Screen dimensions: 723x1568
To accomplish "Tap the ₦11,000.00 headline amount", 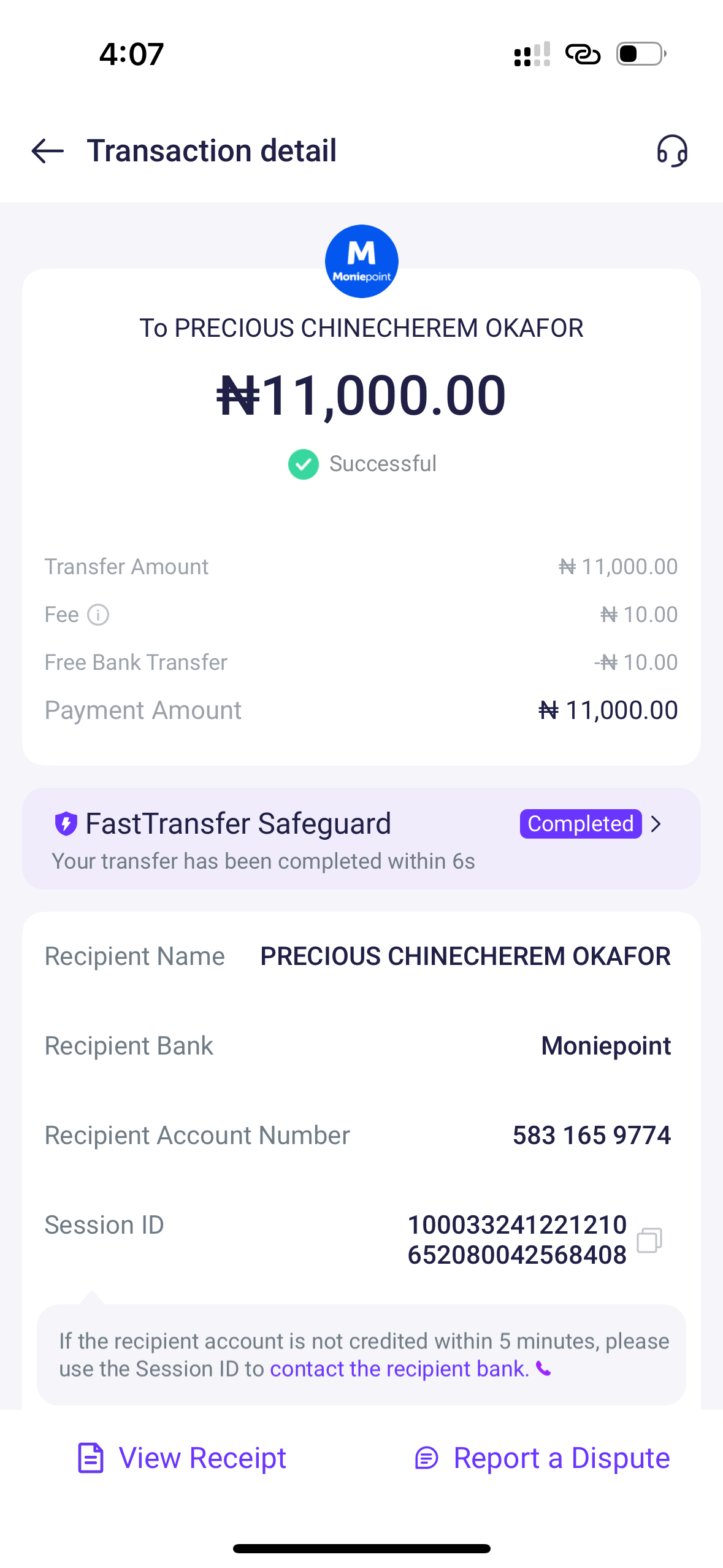I will click(x=361, y=396).
